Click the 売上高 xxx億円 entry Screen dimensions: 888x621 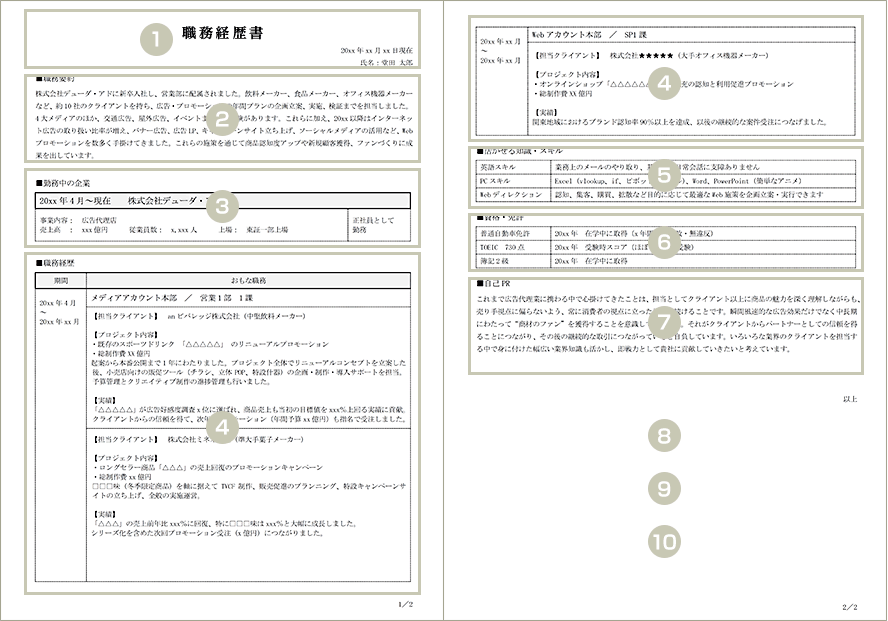click(74, 230)
